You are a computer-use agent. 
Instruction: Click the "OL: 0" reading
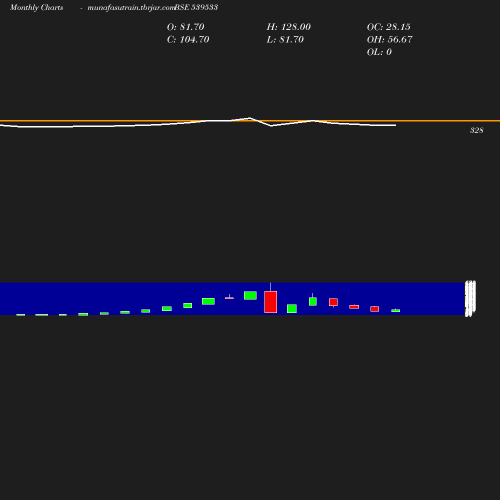tap(379, 52)
